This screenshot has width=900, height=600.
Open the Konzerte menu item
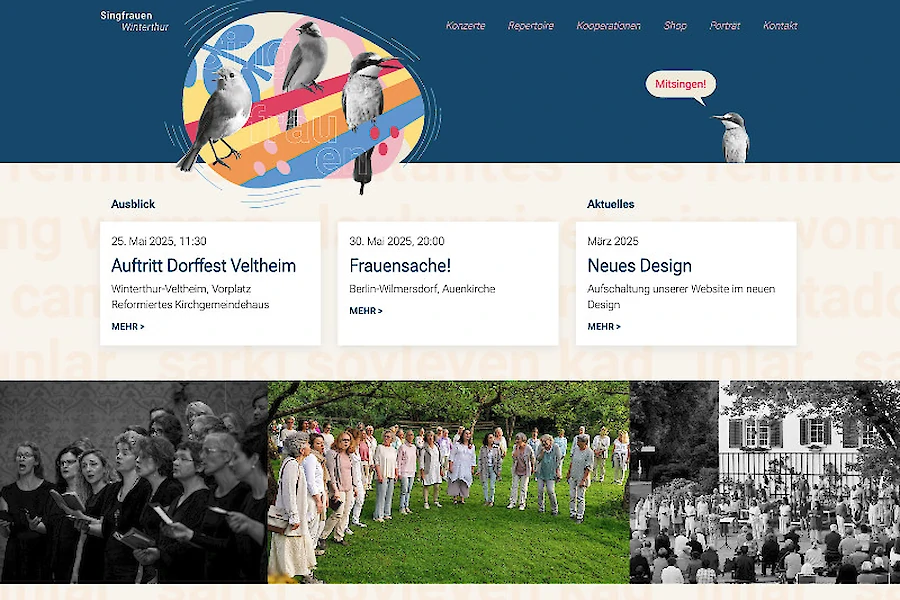tap(465, 25)
